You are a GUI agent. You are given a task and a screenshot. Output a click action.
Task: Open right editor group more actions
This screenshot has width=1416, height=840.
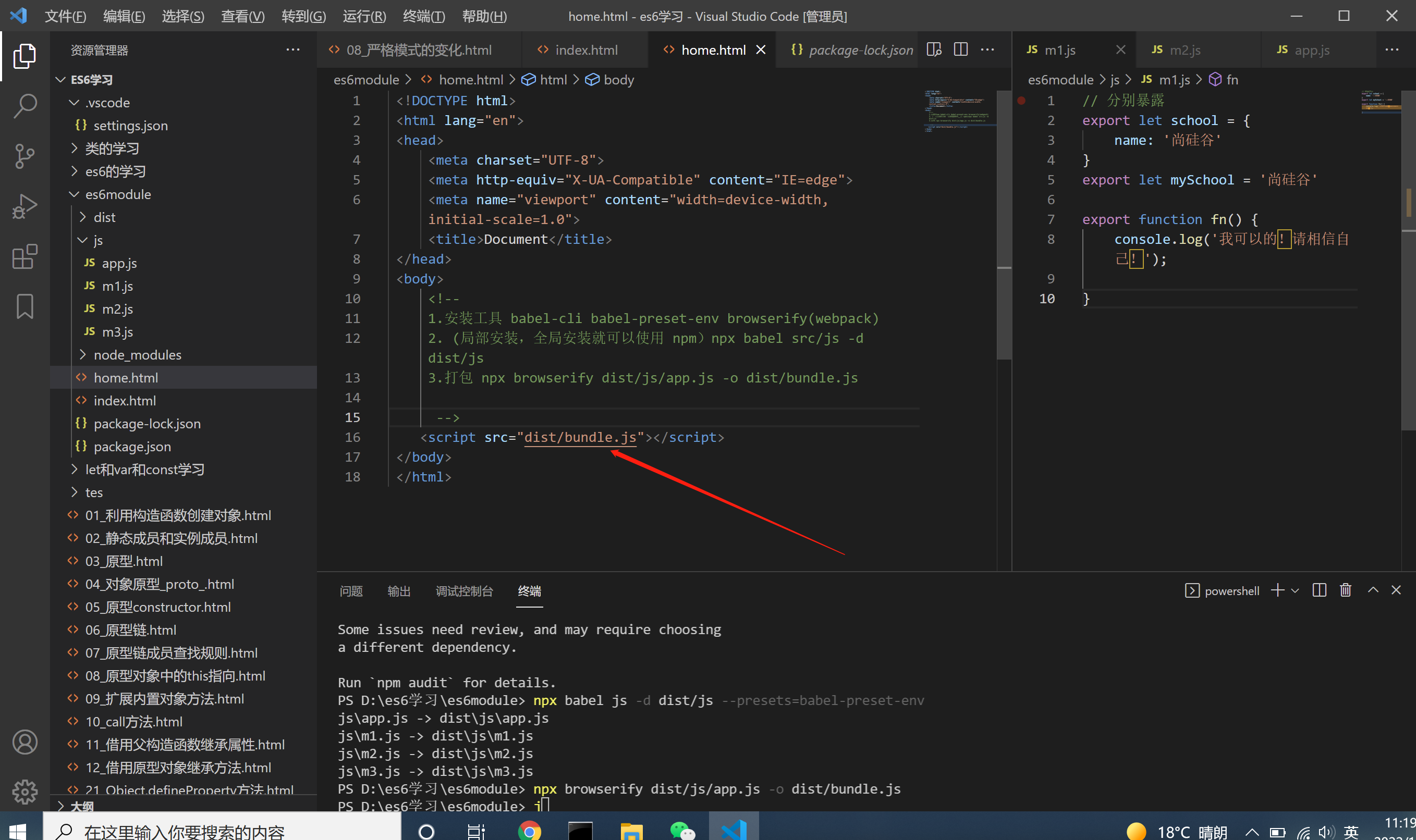(x=1392, y=50)
